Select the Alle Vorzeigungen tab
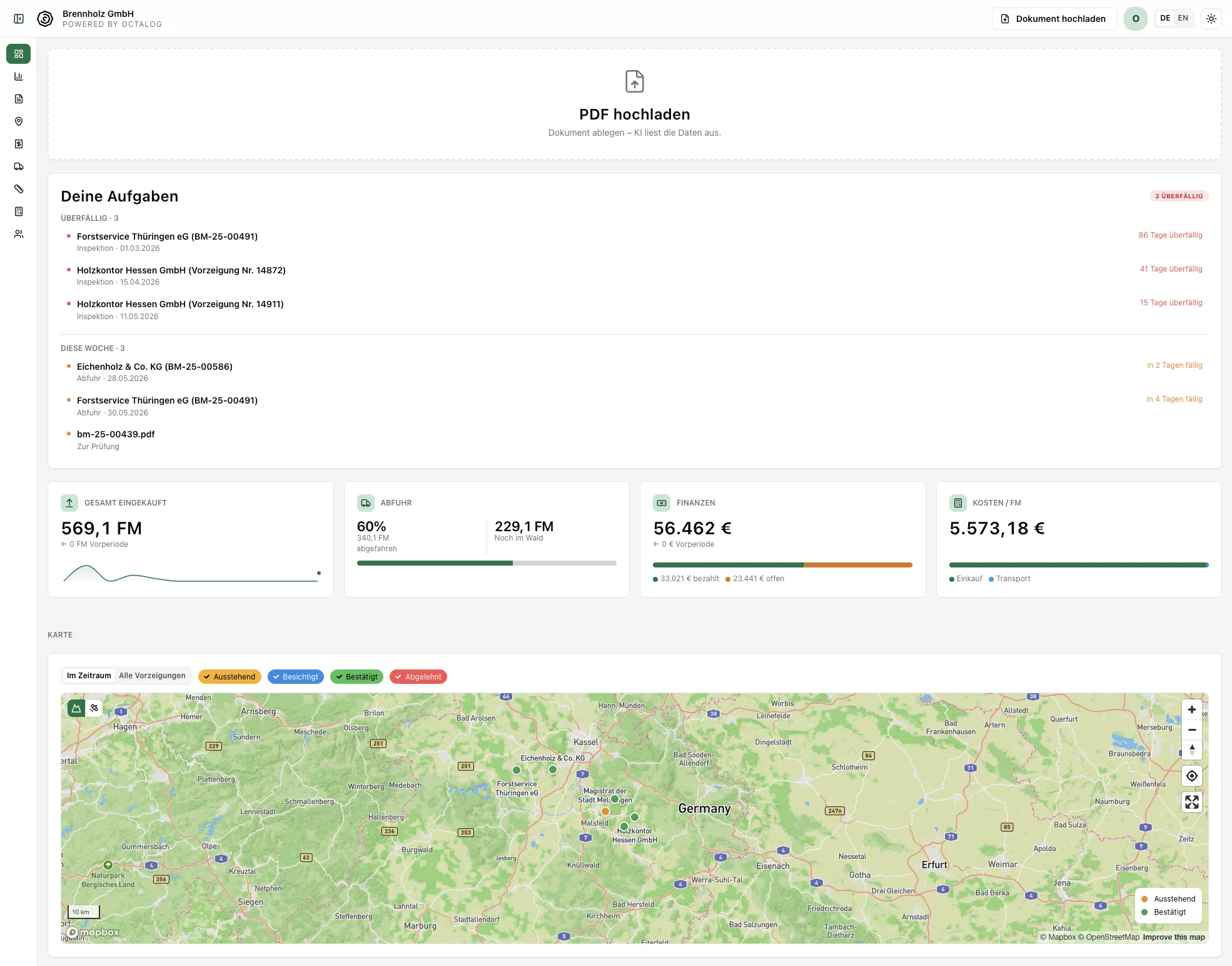The height and width of the screenshot is (966, 1232). 153,676
